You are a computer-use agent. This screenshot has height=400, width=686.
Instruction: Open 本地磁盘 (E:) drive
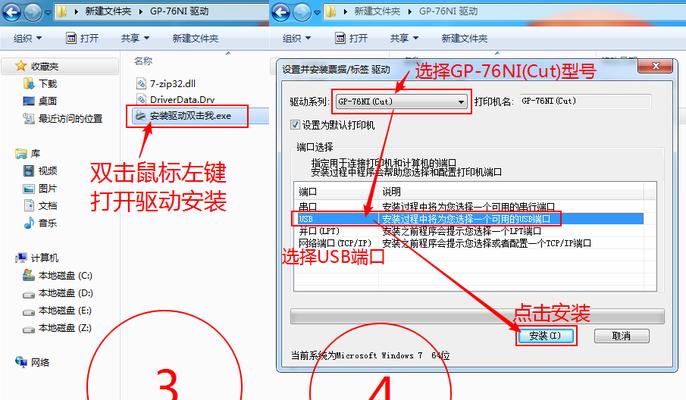57,311
